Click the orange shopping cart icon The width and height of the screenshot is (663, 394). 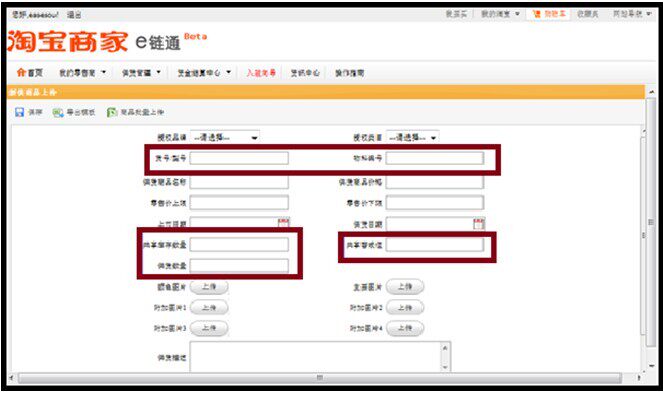click(536, 14)
